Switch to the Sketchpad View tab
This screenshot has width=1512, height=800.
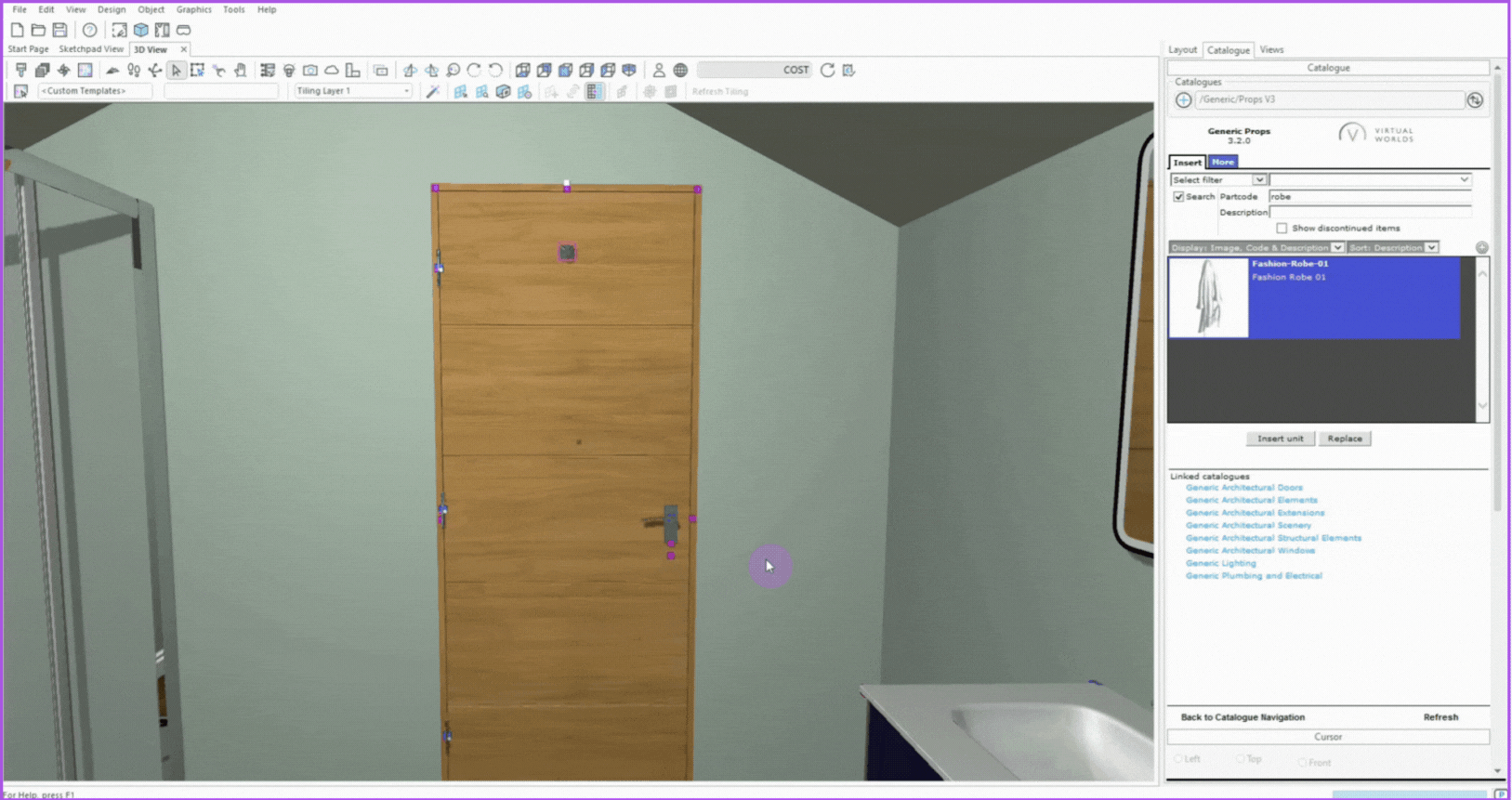click(x=90, y=49)
